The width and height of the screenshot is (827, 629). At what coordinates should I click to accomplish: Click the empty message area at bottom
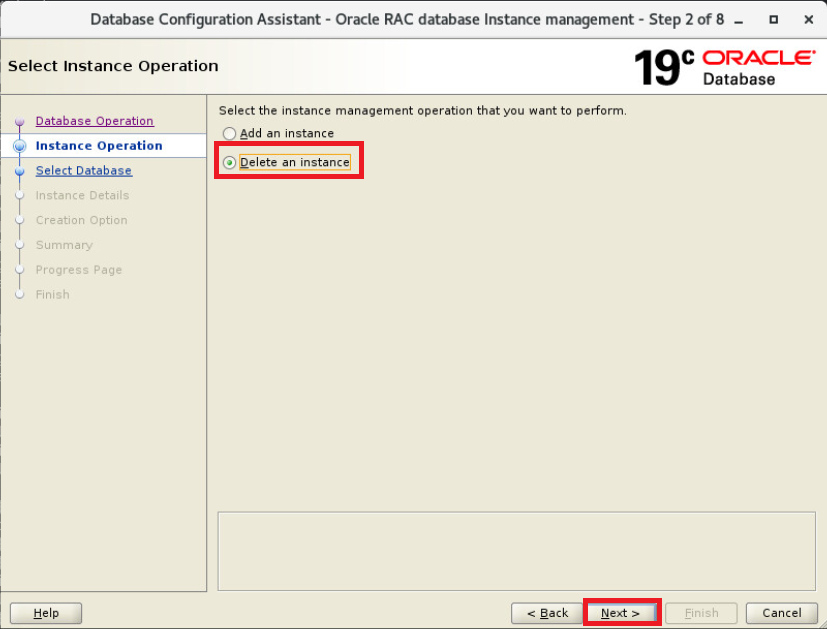point(516,551)
